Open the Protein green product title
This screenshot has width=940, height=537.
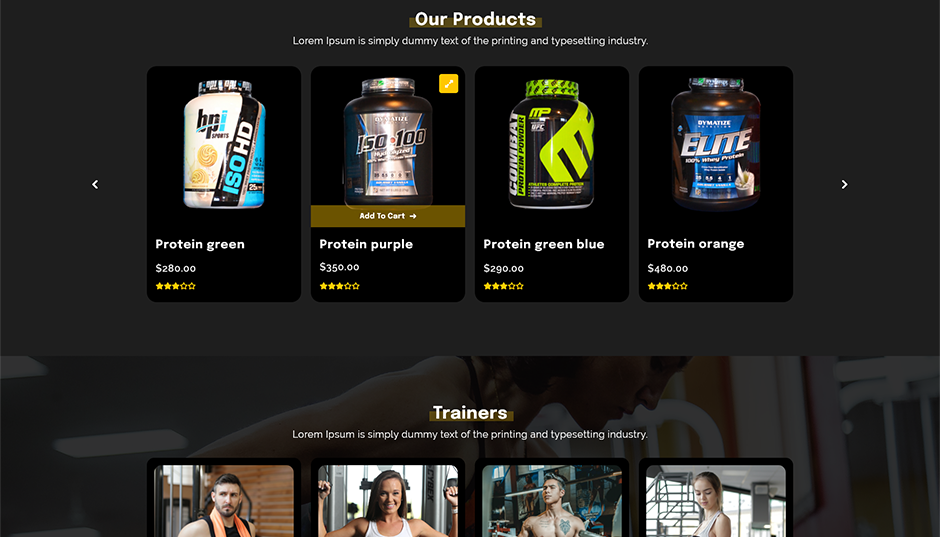[x=200, y=244]
